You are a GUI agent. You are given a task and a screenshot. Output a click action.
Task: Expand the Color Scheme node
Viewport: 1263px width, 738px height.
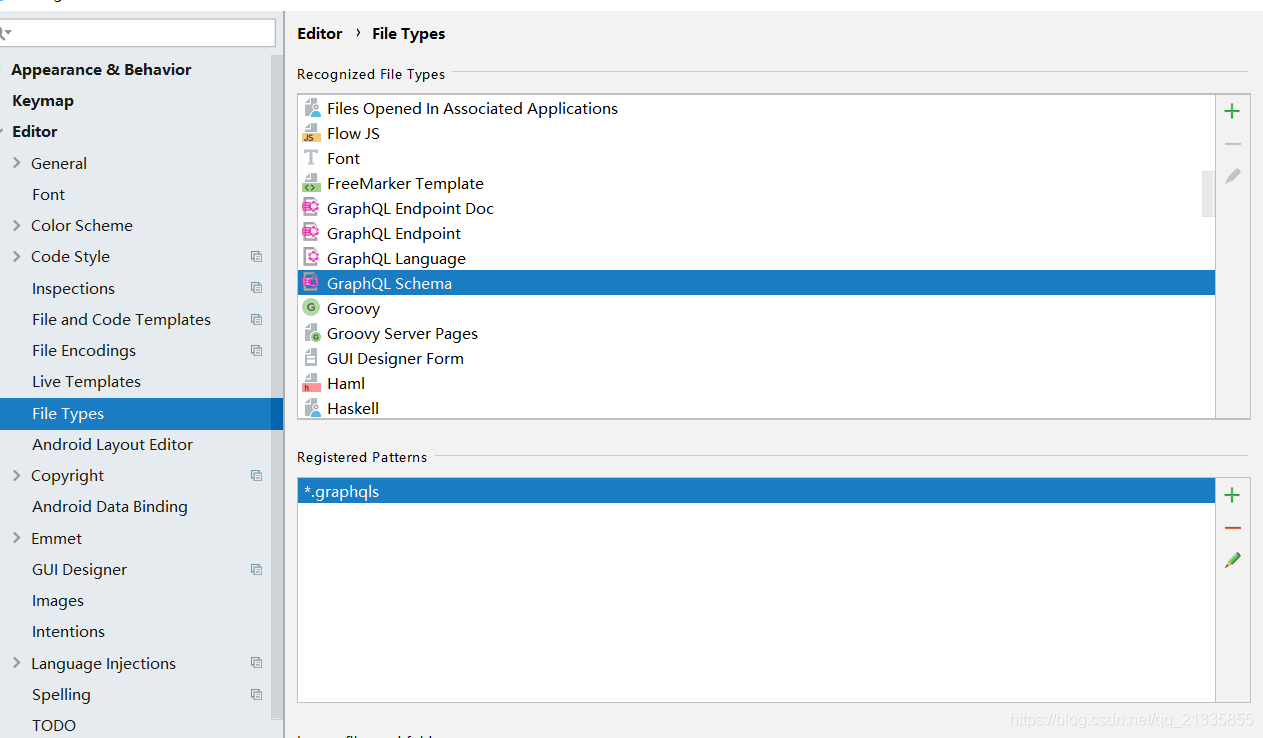click(x=16, y=226)
